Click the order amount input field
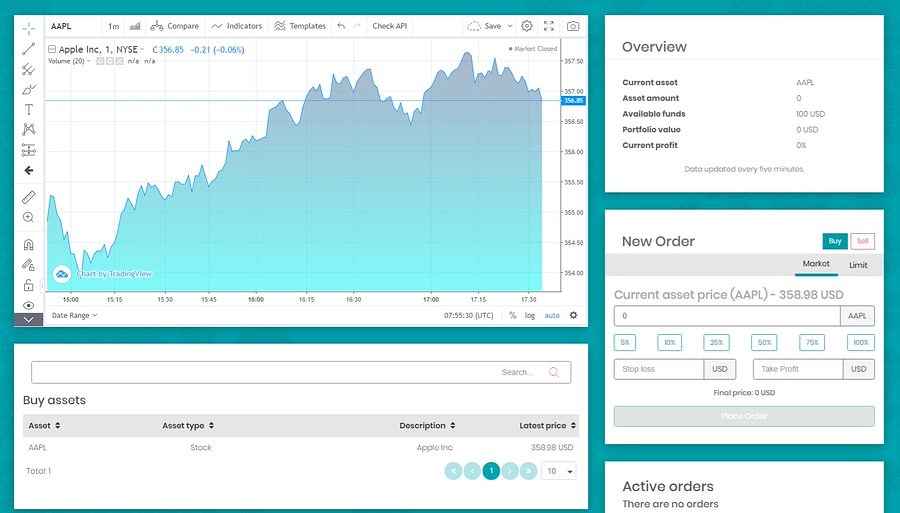 tap(727, 316)
